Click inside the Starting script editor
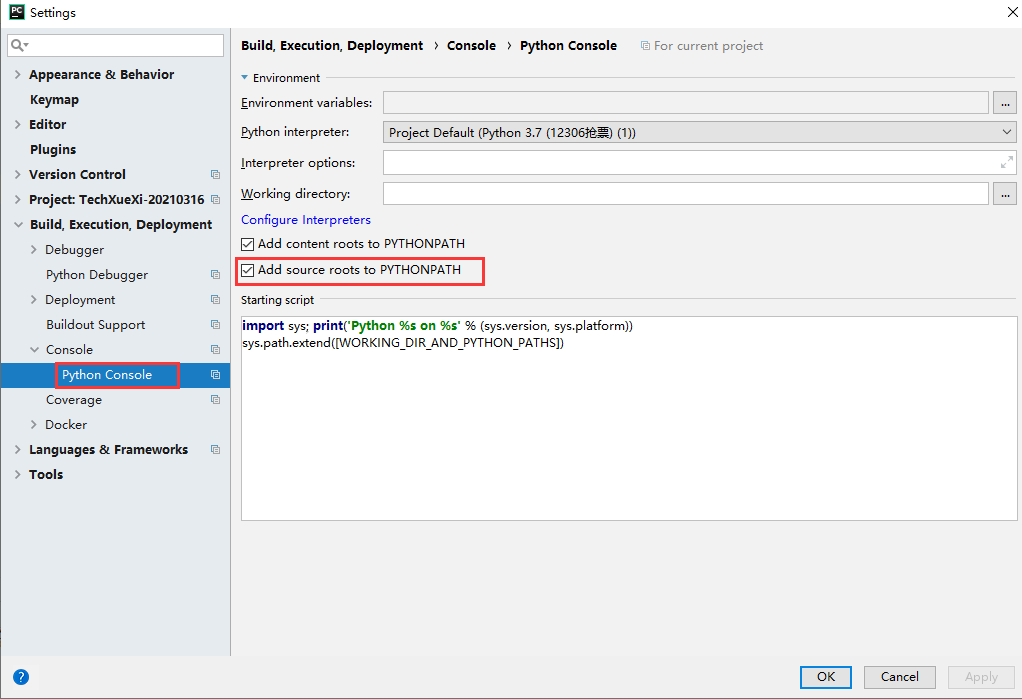1022x699 pixels. (x=629, y=419)
